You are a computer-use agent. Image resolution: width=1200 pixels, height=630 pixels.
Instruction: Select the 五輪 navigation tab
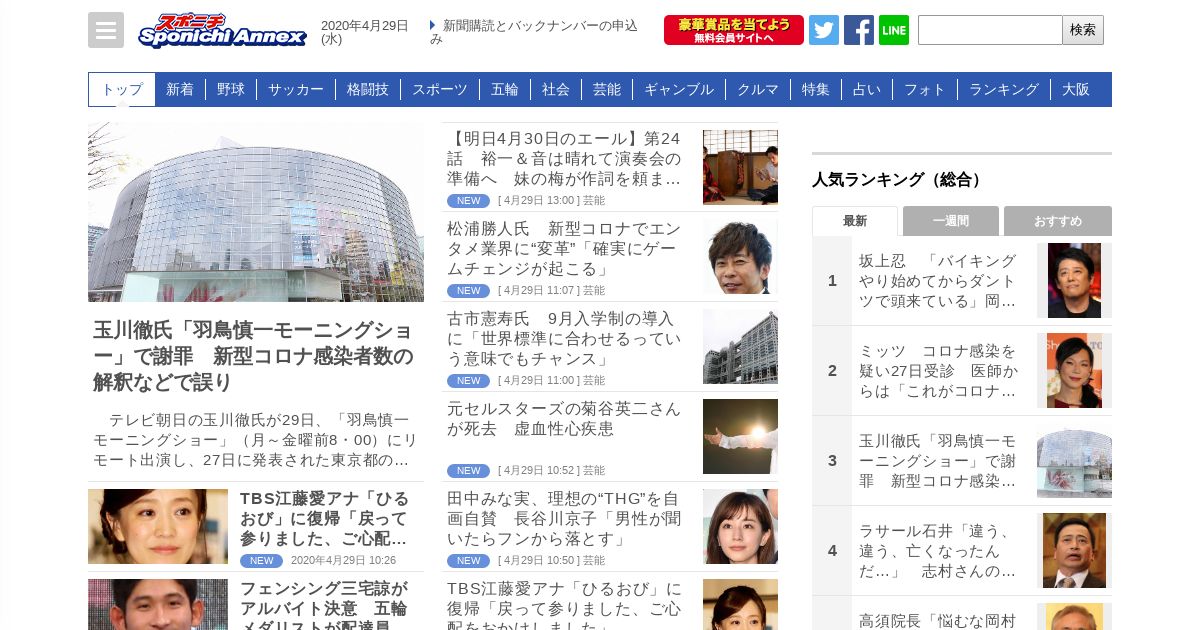point(505,89)
